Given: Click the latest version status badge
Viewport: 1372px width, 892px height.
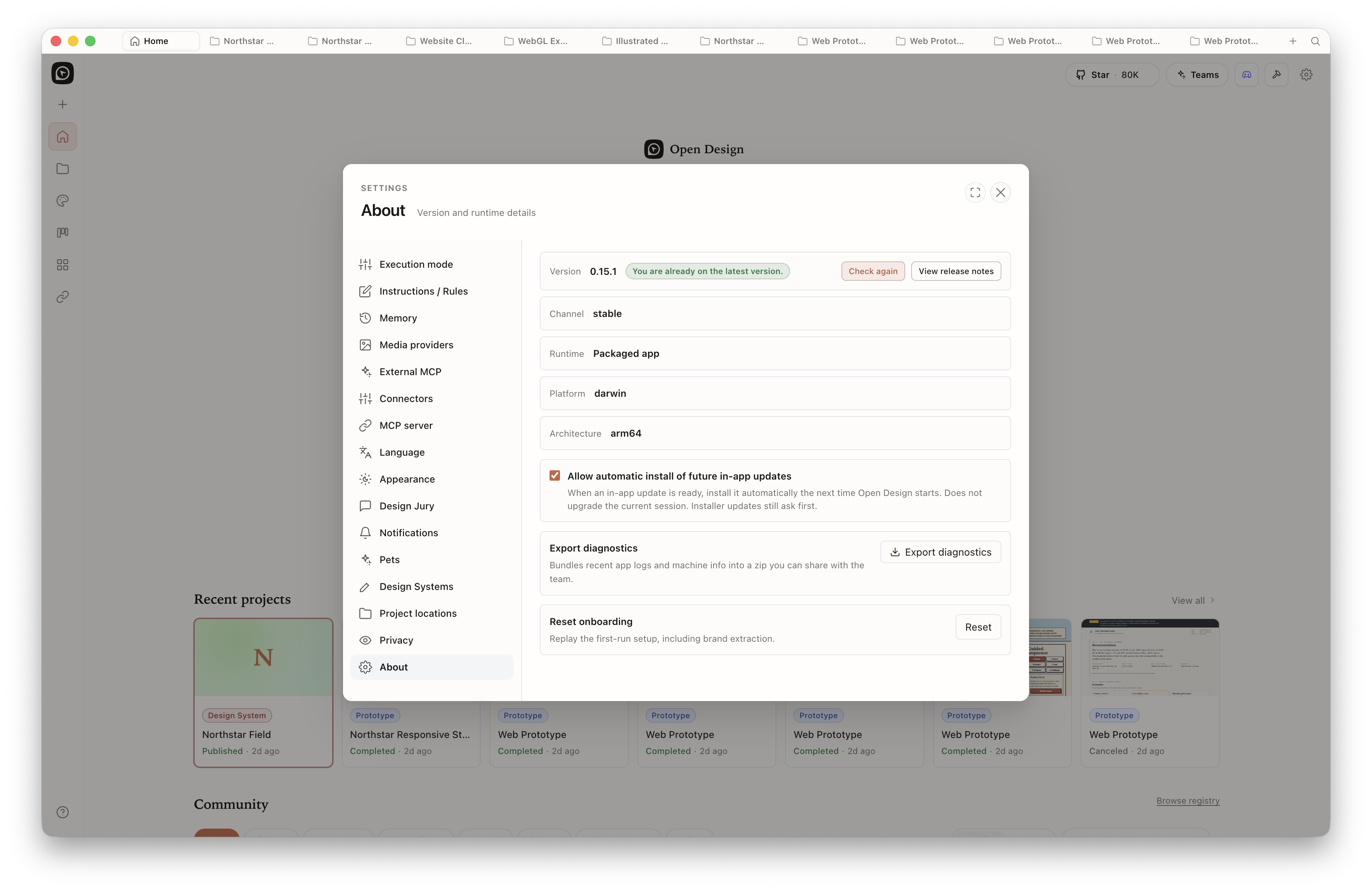Looking at the screenshot, I should (x=707, y=271).
